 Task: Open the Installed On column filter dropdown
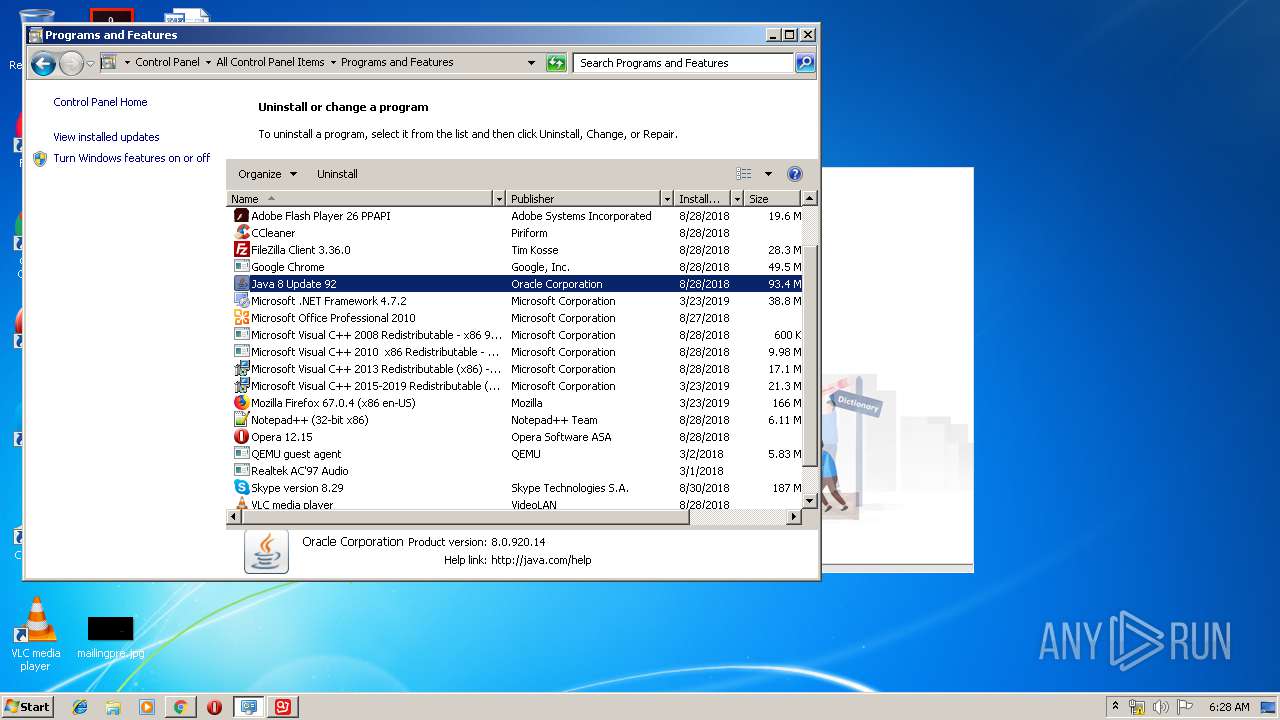pyautogui.click(x=737, y=199)
